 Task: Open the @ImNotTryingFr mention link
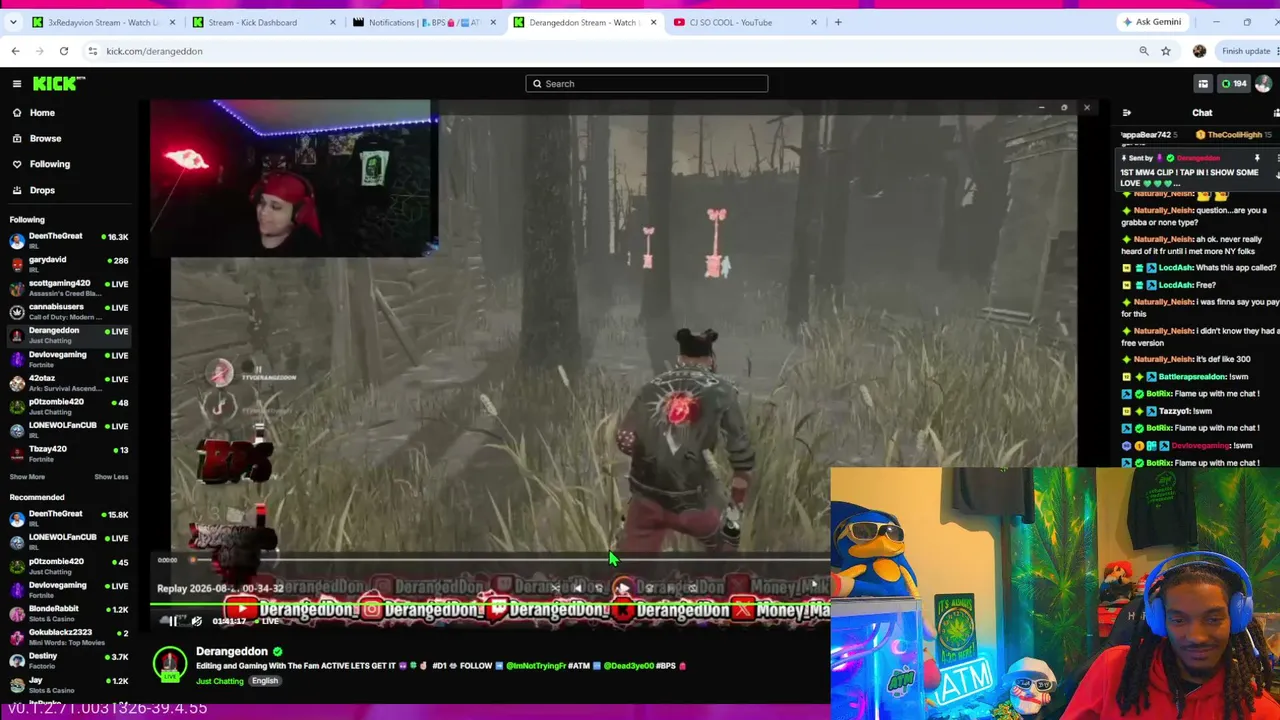pos(536,666)
